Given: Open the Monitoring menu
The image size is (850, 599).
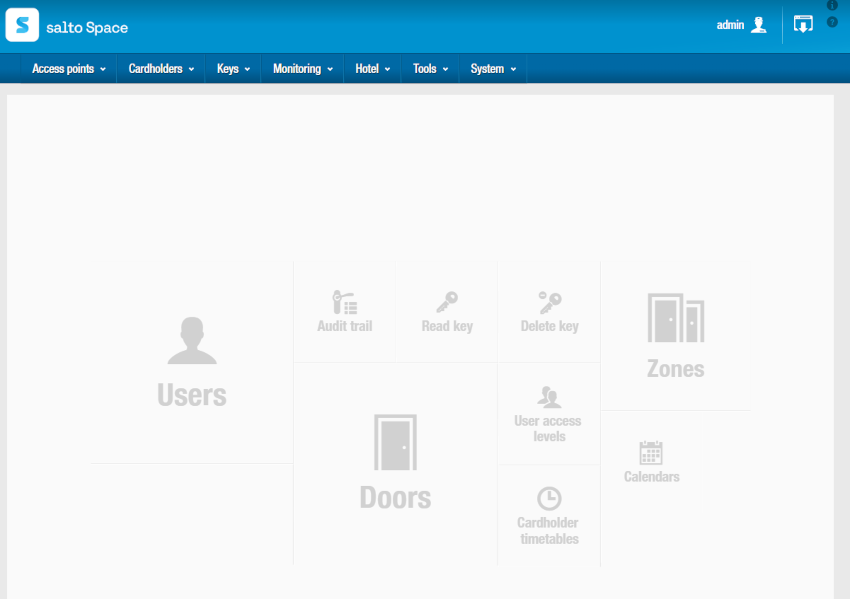Looking at the screenshot, I should click(x=302, y=69).
